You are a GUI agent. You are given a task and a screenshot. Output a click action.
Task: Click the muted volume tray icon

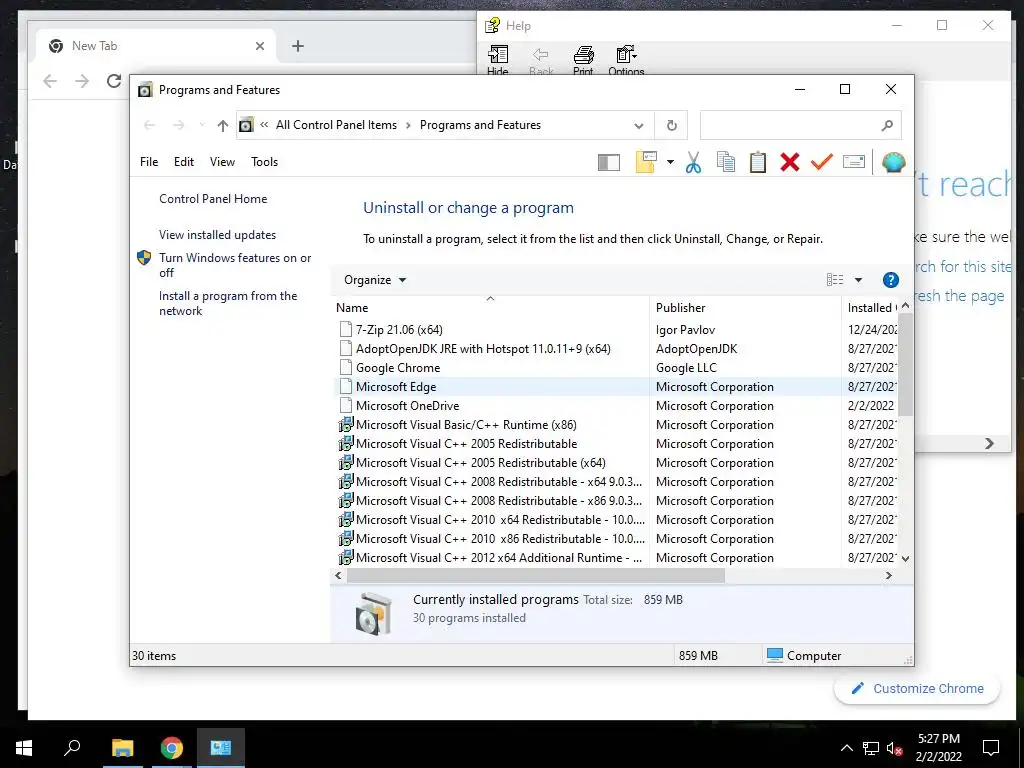click(895, 748)
